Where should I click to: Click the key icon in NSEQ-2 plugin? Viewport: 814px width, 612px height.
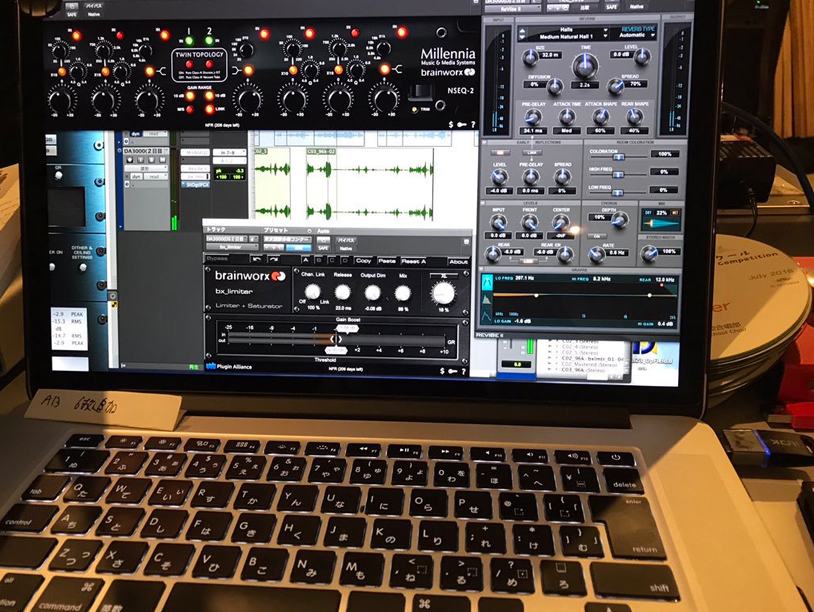462,125
